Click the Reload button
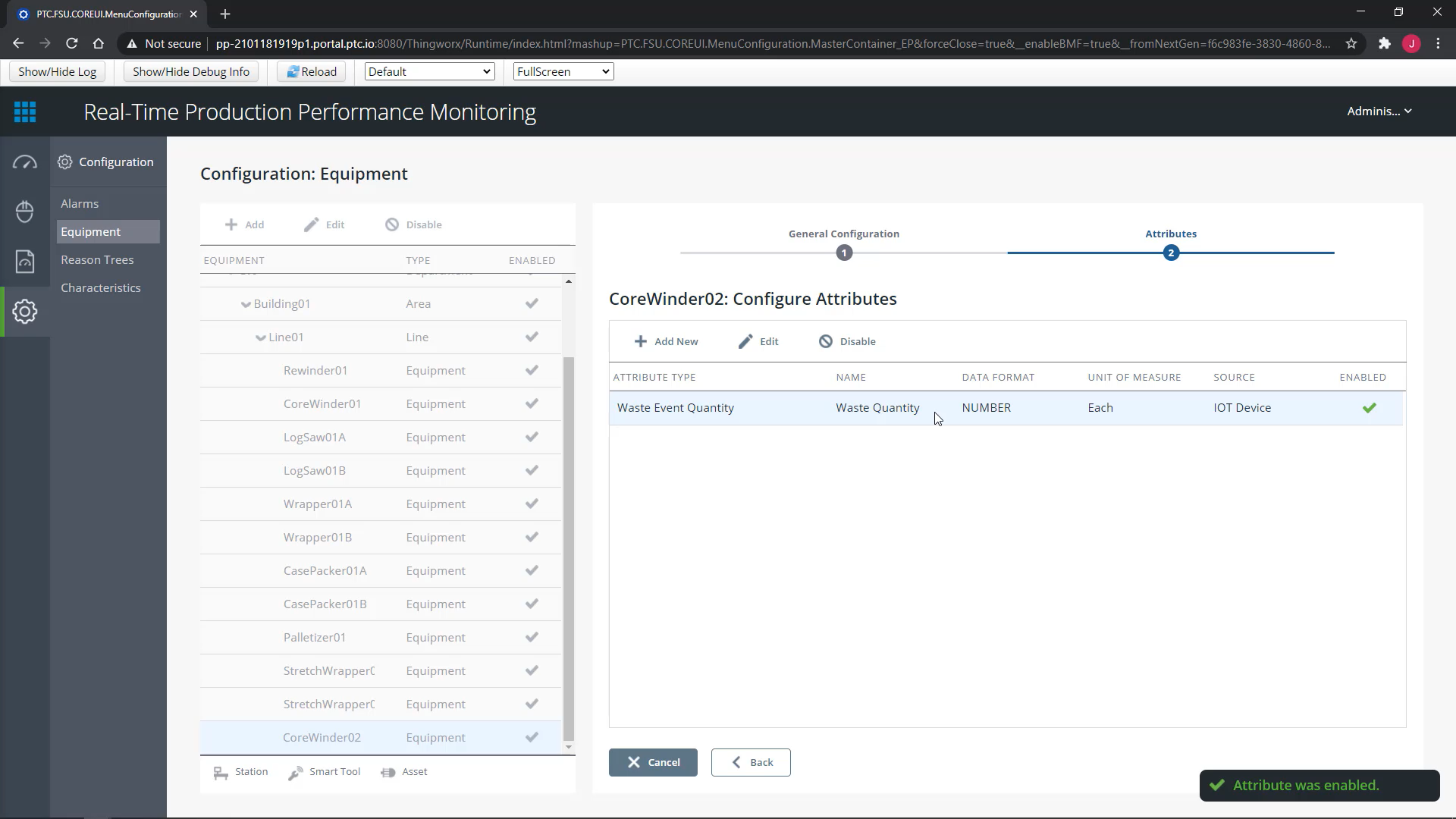This screenshot has width=1456, height=819. point(312,71)
